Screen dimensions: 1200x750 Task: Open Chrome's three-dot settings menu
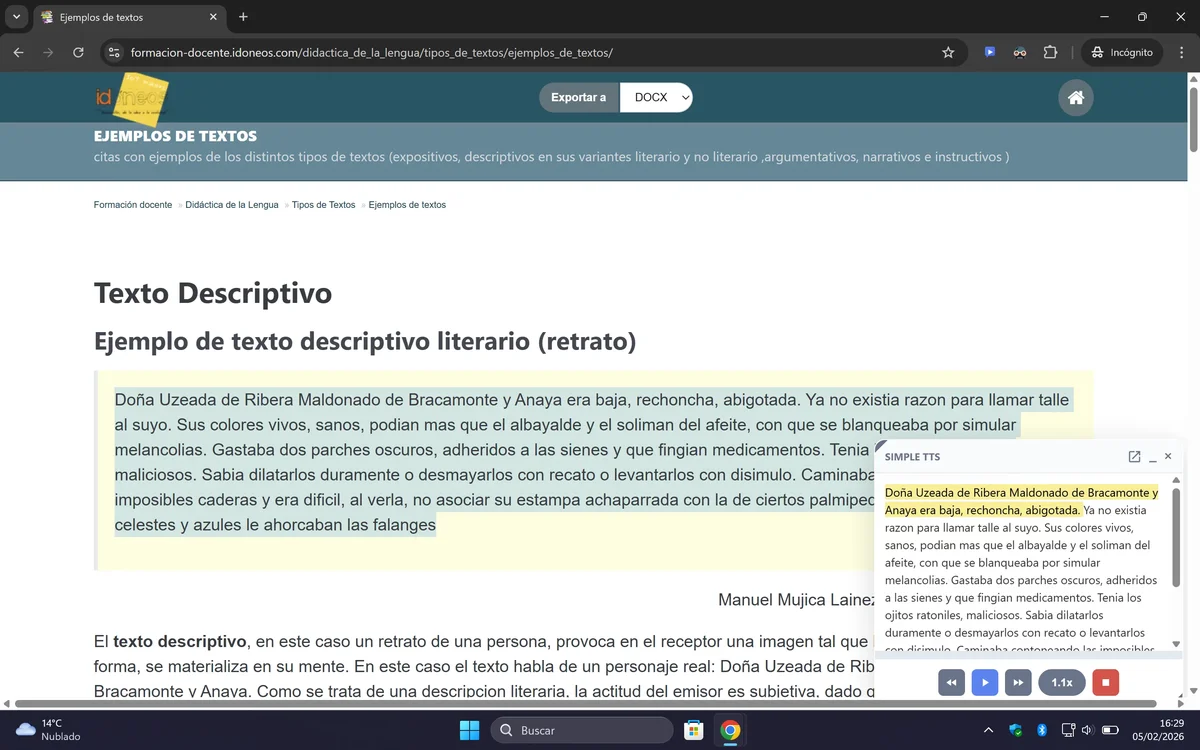click(x=1181, y=52)
